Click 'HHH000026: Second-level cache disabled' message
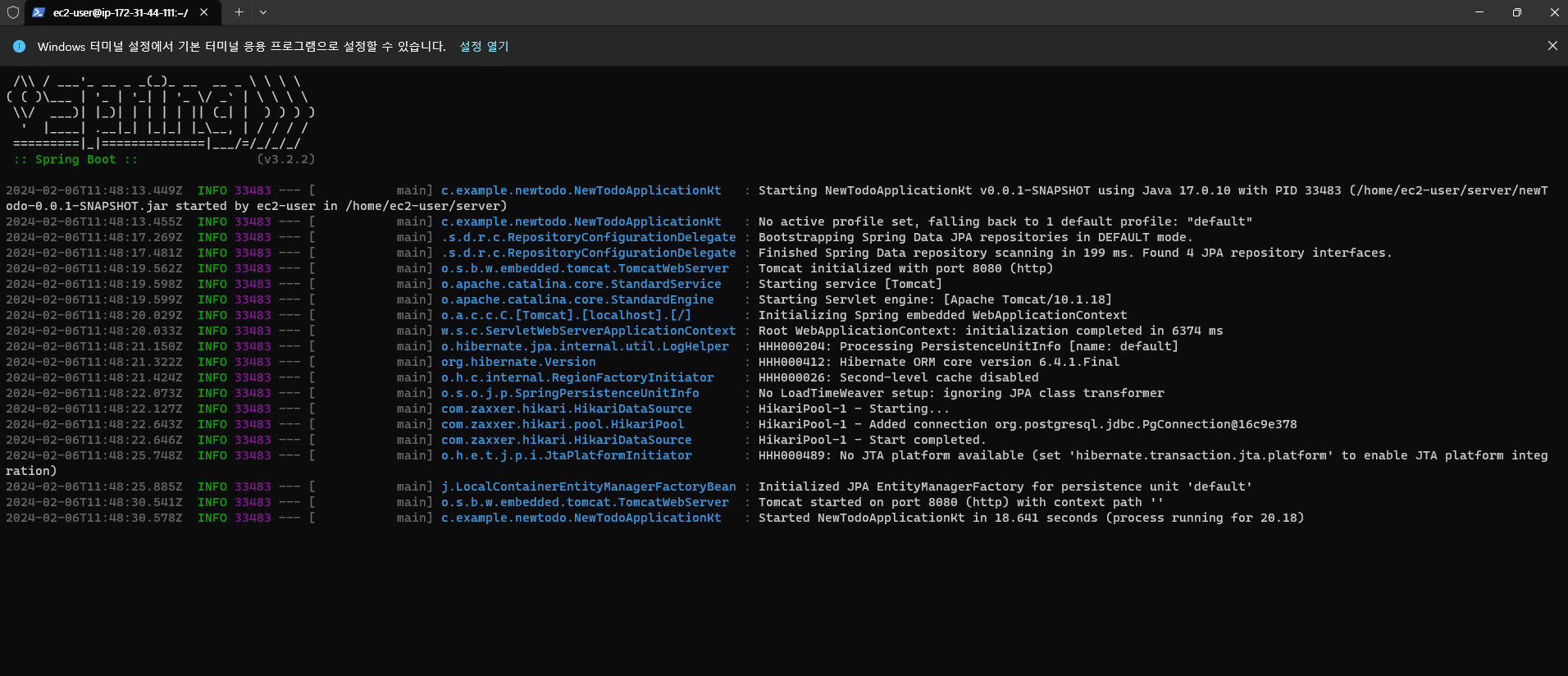 click(898, 377)
